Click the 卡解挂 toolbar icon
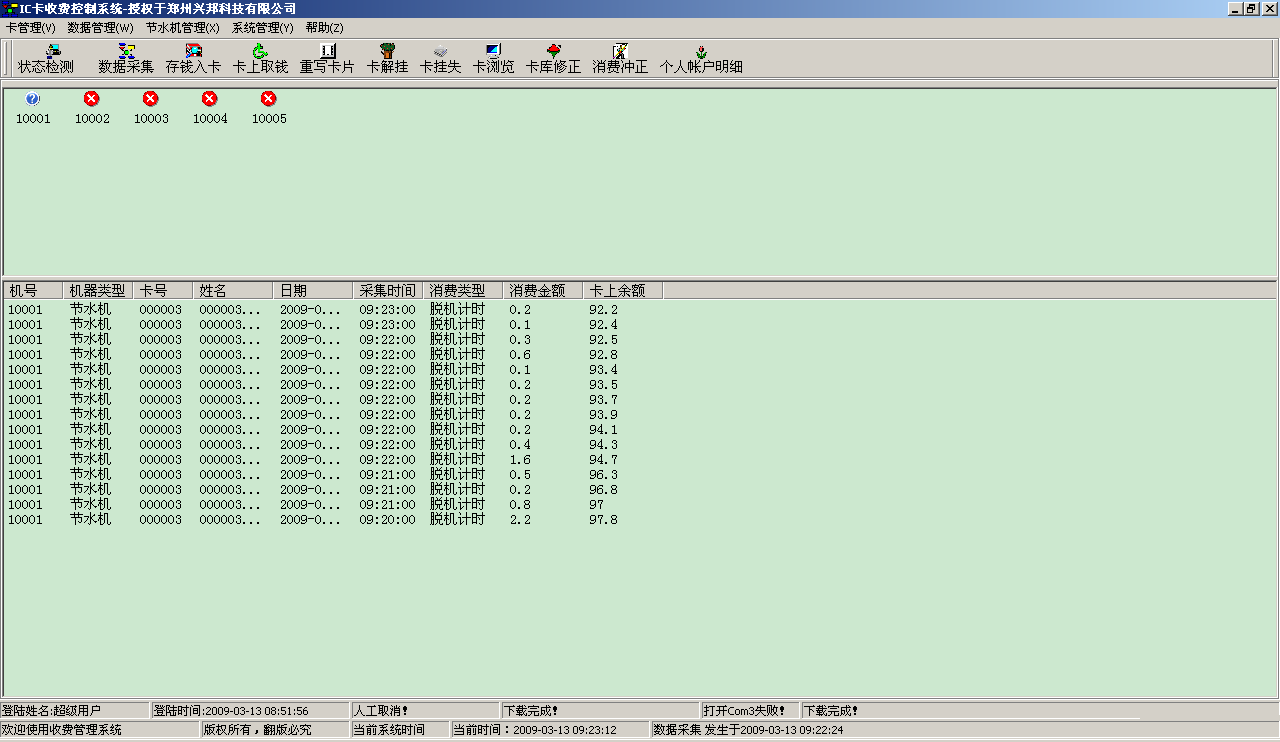This screenshot has width=1280, height=742. 387,59
